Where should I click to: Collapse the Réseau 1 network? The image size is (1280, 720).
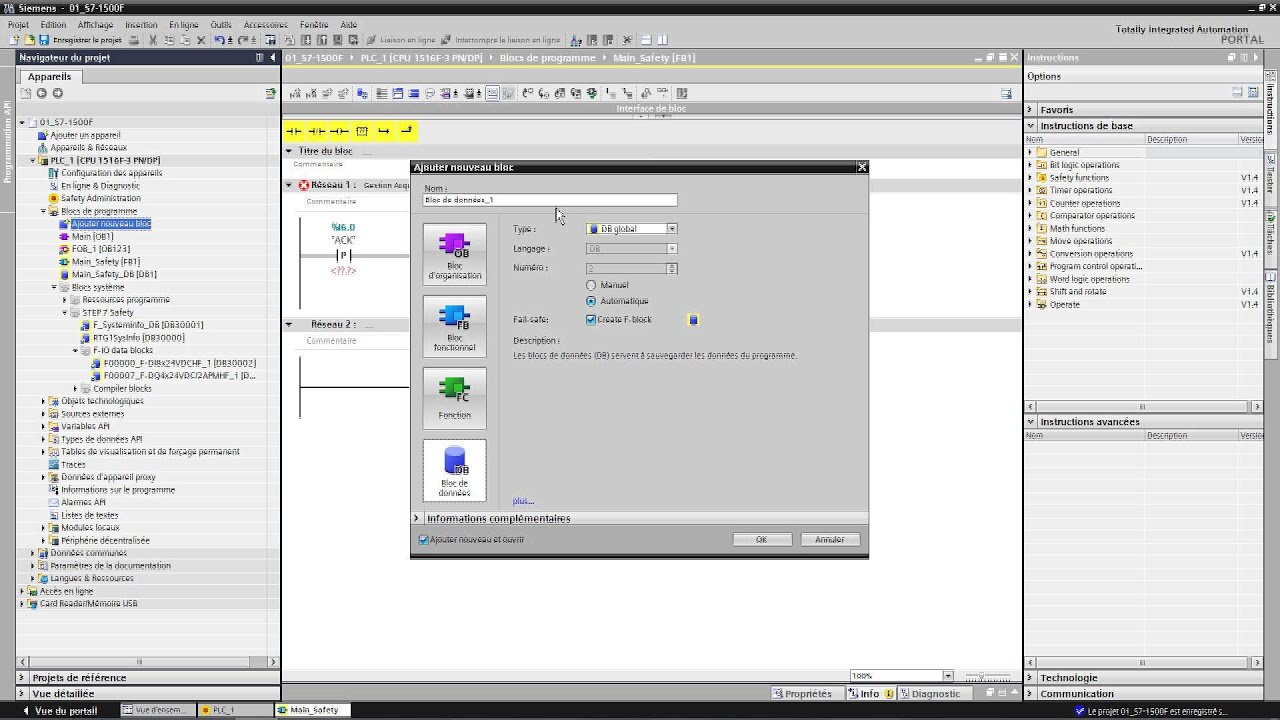coord(289,185)
